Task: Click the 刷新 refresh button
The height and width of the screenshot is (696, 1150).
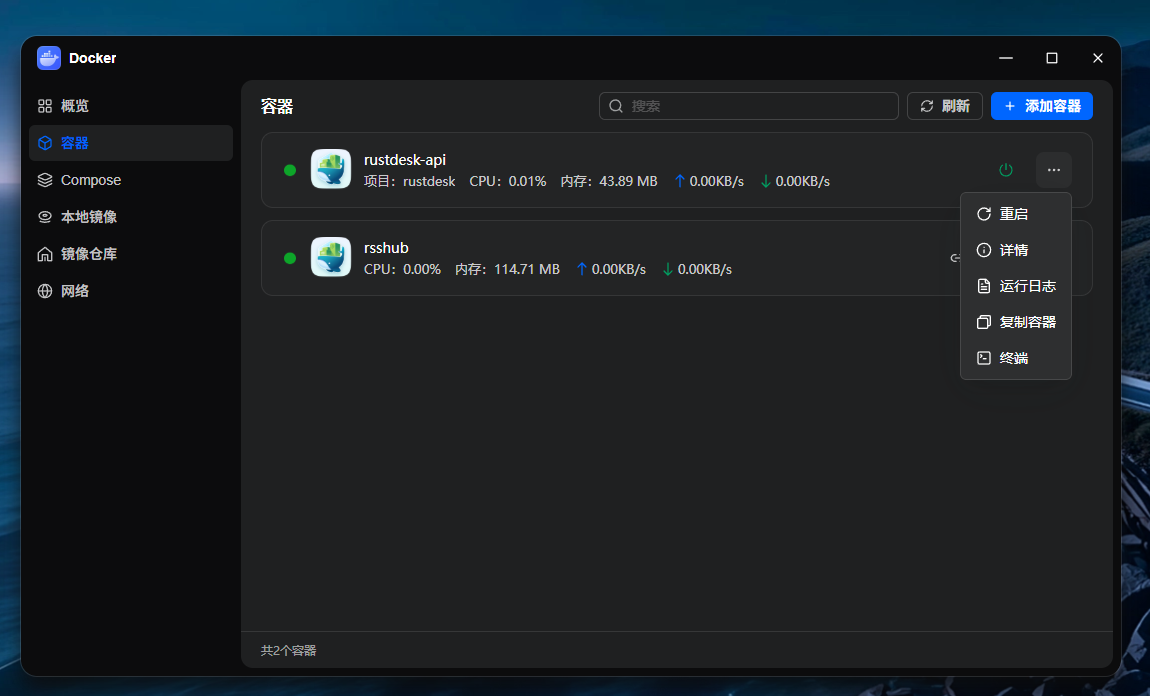Action: pos(945,106)
